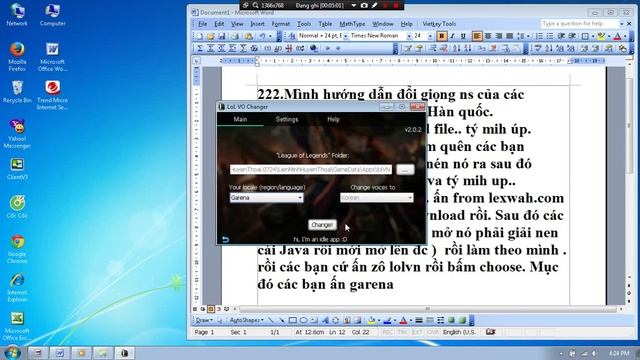
Task: Click the Change! button
Action: tap(322, 225)
